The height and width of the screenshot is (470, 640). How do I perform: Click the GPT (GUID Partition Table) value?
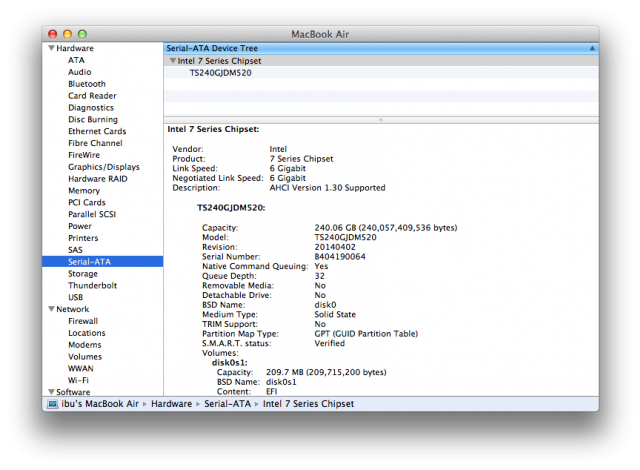[x=366, y=334]
